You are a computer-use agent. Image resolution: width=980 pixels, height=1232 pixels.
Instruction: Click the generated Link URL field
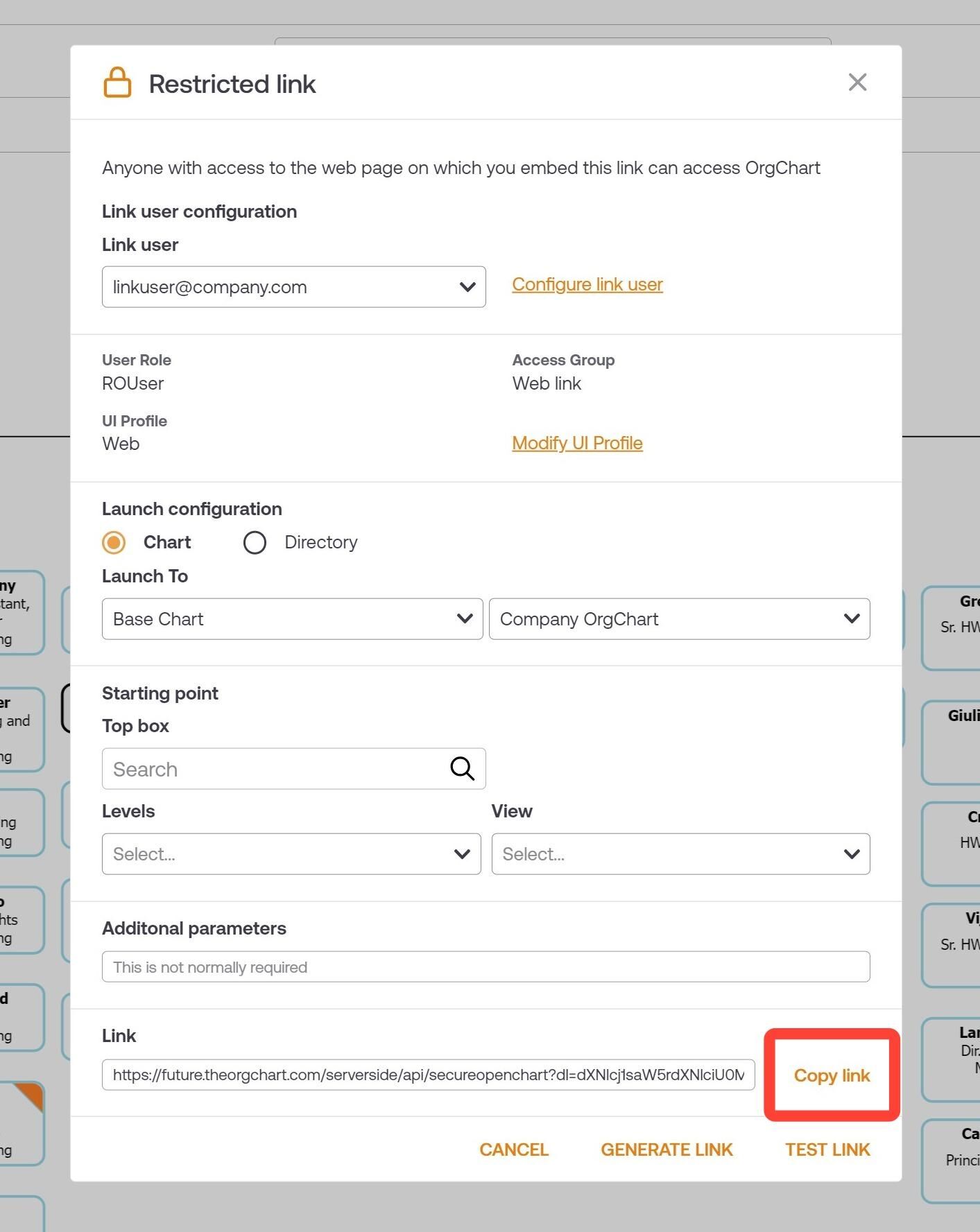[x=428, y=1075]
